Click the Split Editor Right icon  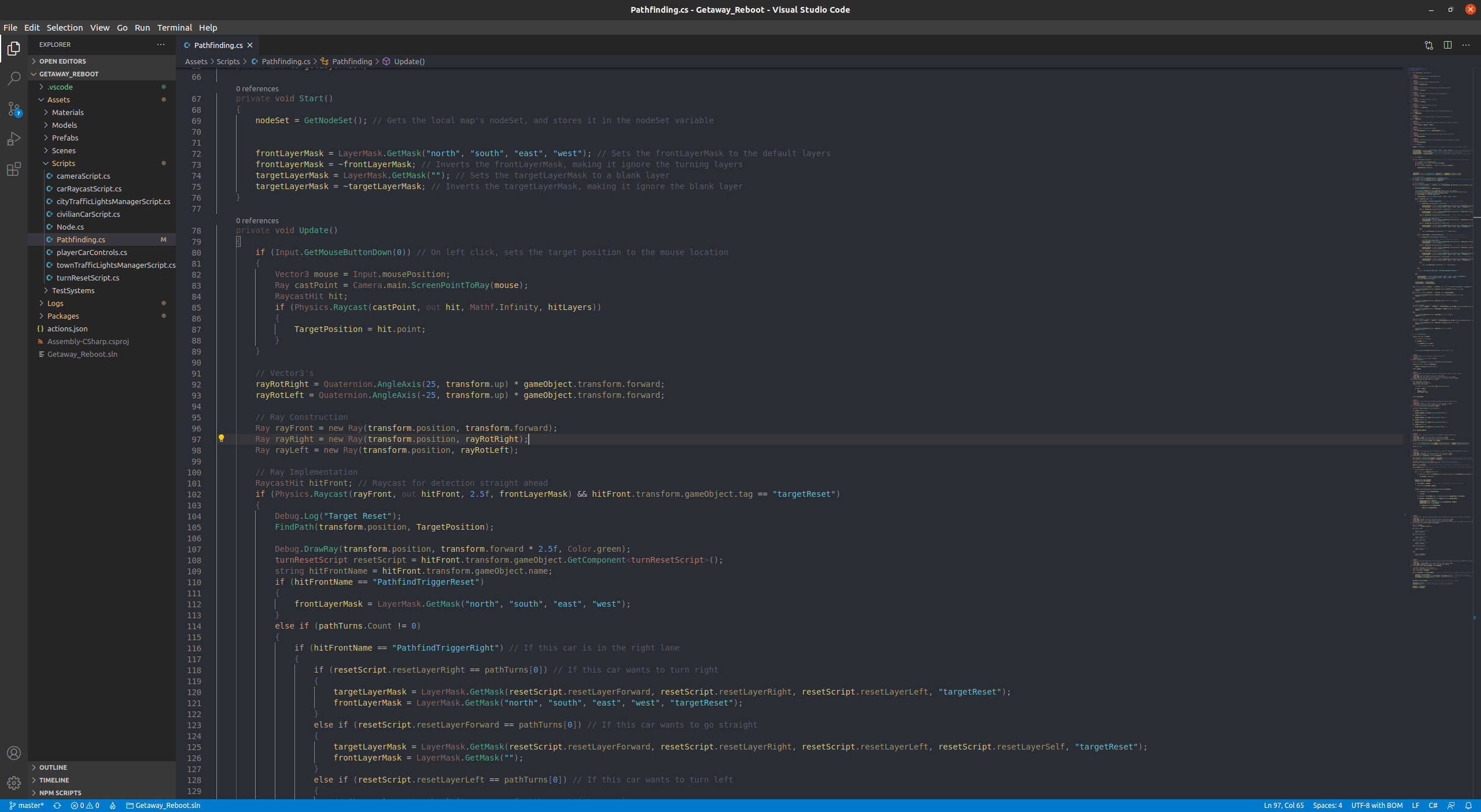coord(1447,45)
